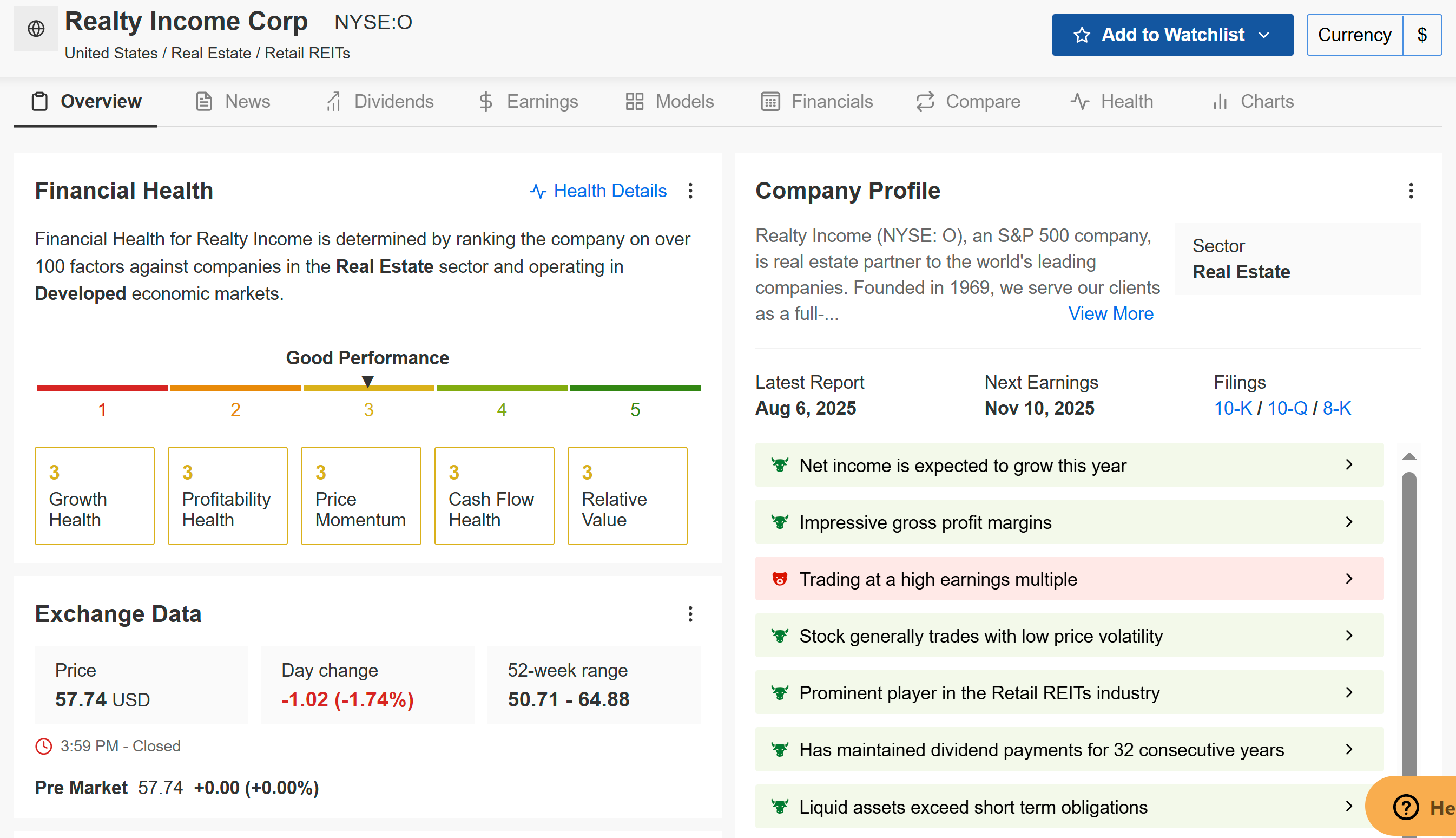
Task: Click the bull icon for liquid assets row
Action: click(780, 807)
